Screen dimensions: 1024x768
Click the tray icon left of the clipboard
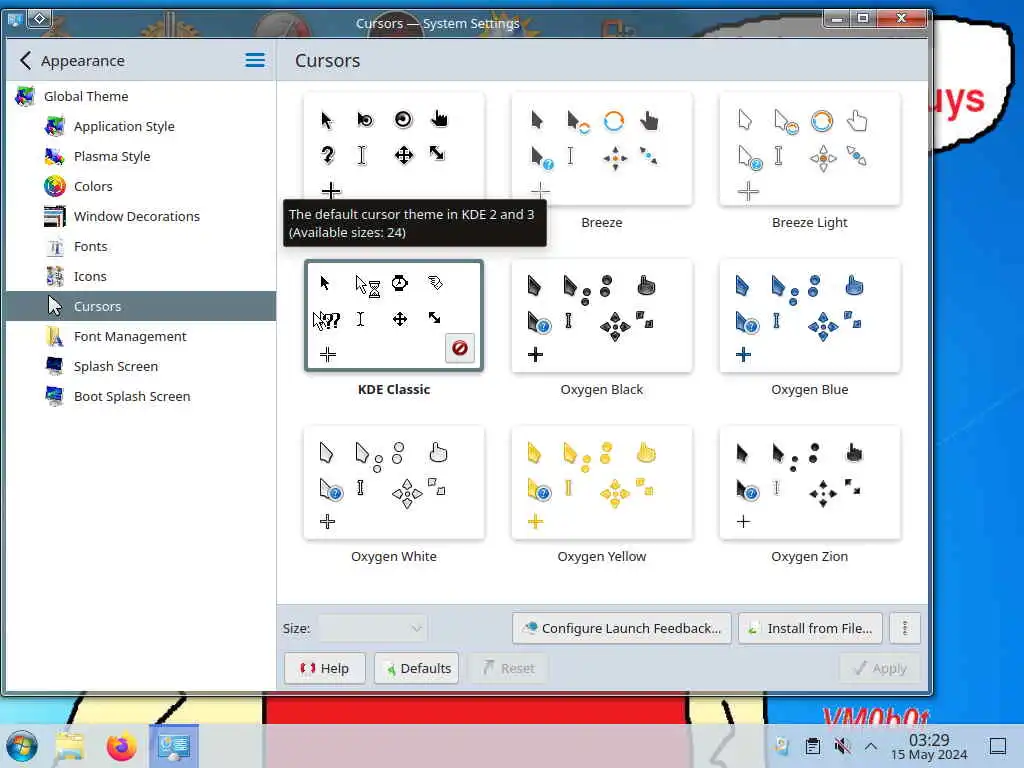[x=782, y=746]
